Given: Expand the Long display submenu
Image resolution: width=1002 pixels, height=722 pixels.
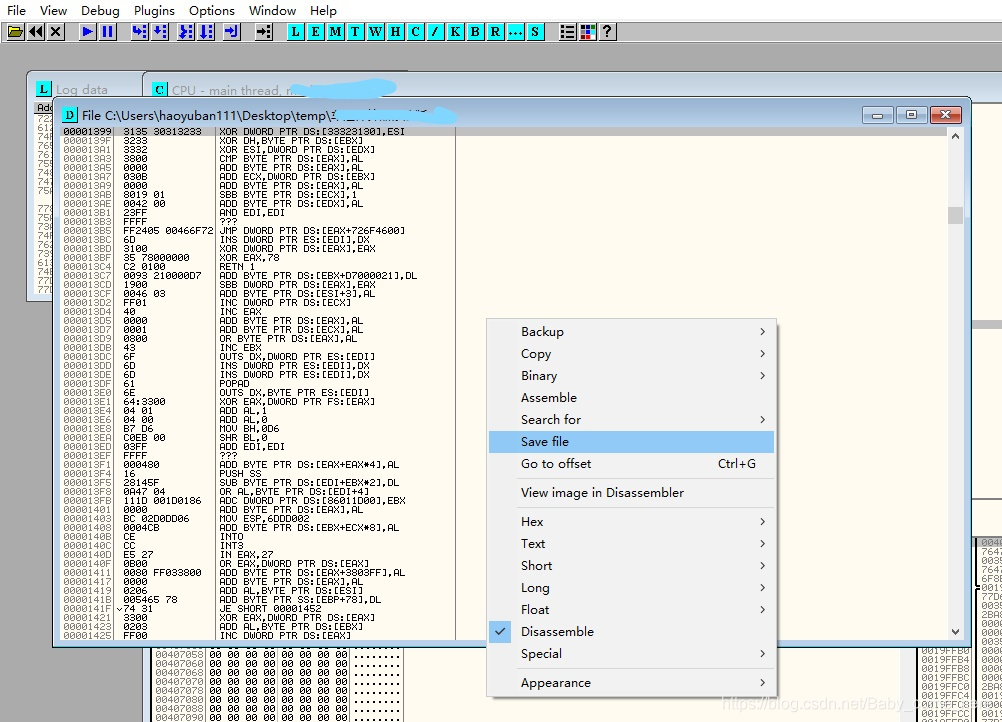Looking at the screenshot, I should point(631,588).
